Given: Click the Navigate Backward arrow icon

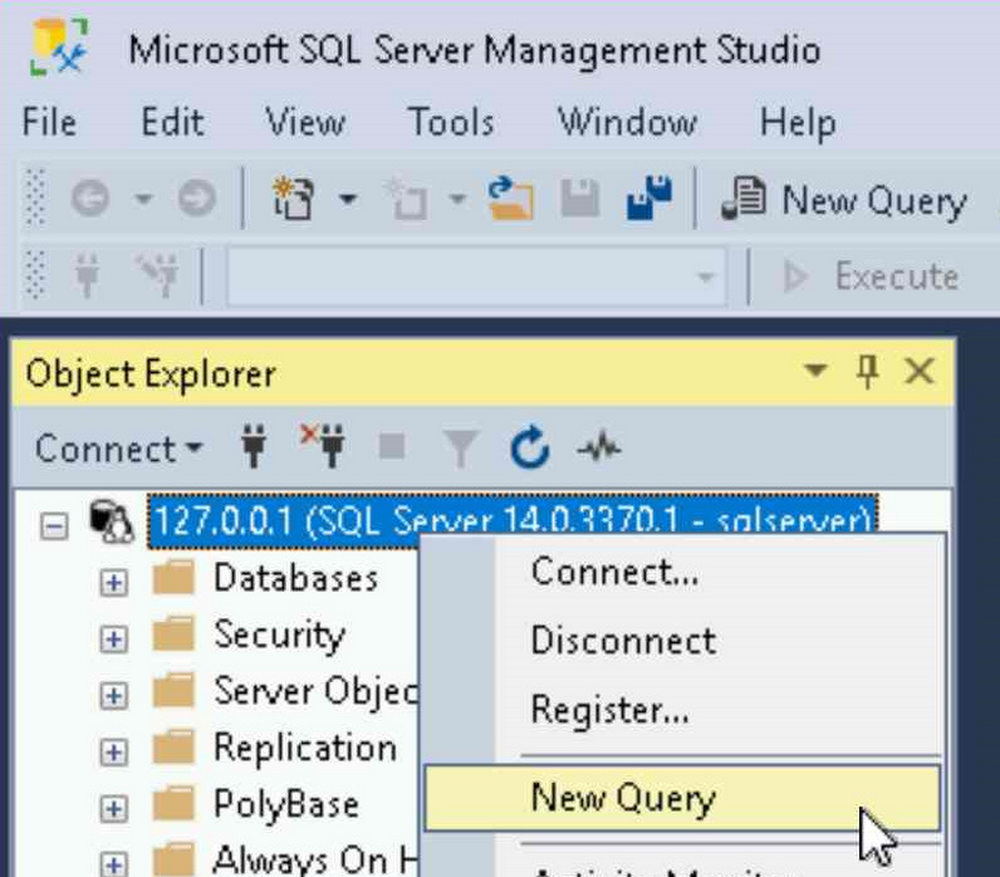Looking at the screenshot, I should tap(89, 198).
